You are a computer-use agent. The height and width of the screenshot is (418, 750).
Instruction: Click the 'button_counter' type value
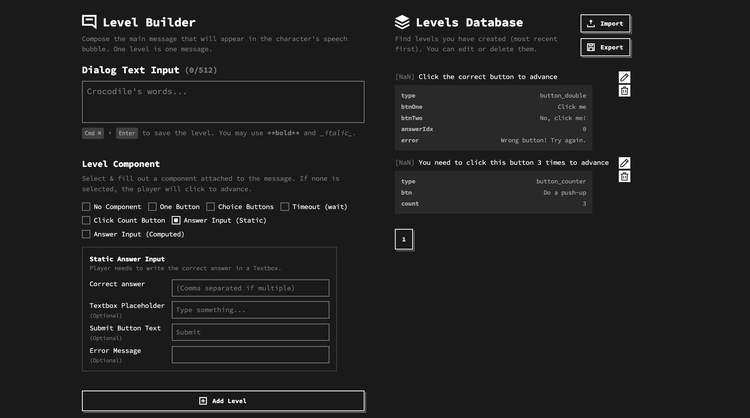[x=561, y=181]
